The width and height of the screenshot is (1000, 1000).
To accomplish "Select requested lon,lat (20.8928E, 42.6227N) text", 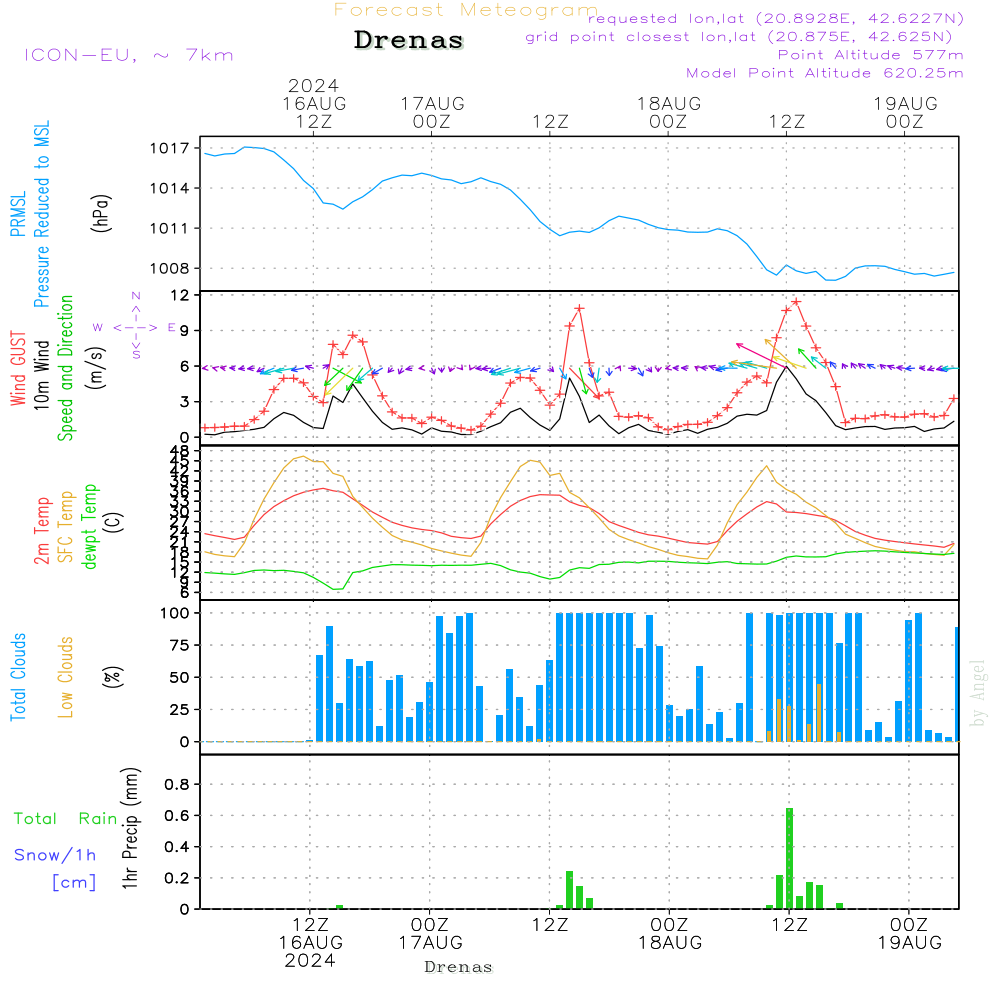I will pyautogui.click(x=776, y=19).
